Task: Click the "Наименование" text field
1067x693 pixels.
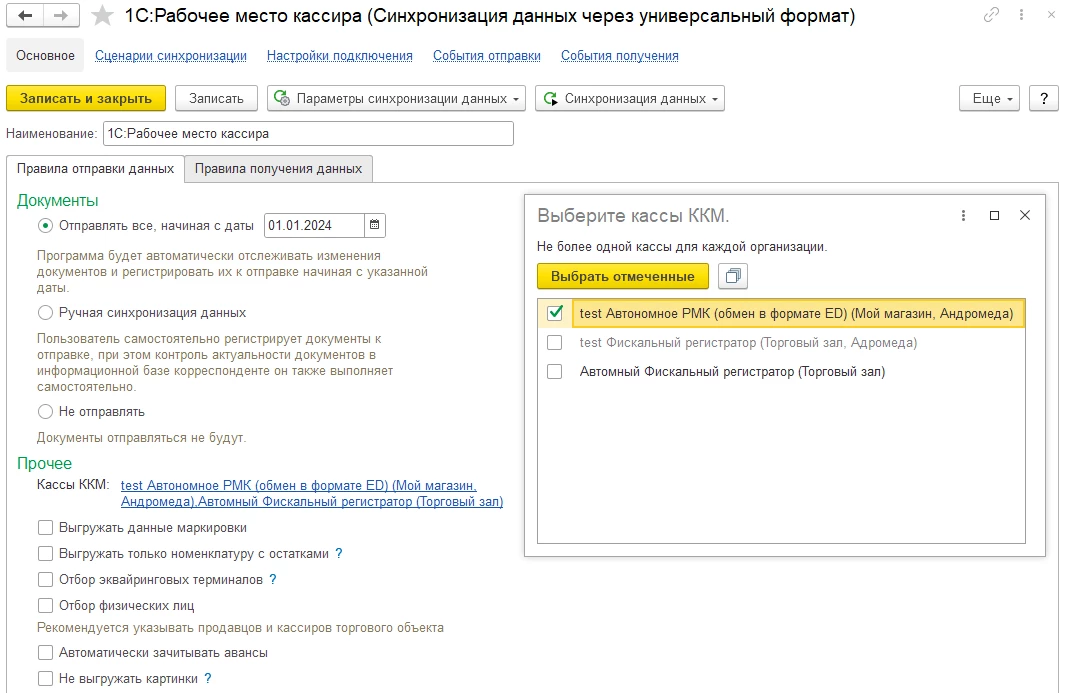Action: pos(307,133)
